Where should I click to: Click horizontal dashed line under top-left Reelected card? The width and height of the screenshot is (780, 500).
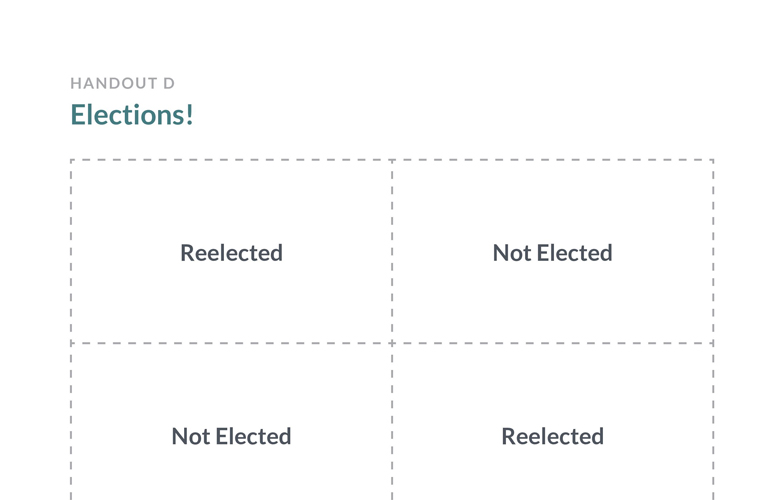point(231,343)
